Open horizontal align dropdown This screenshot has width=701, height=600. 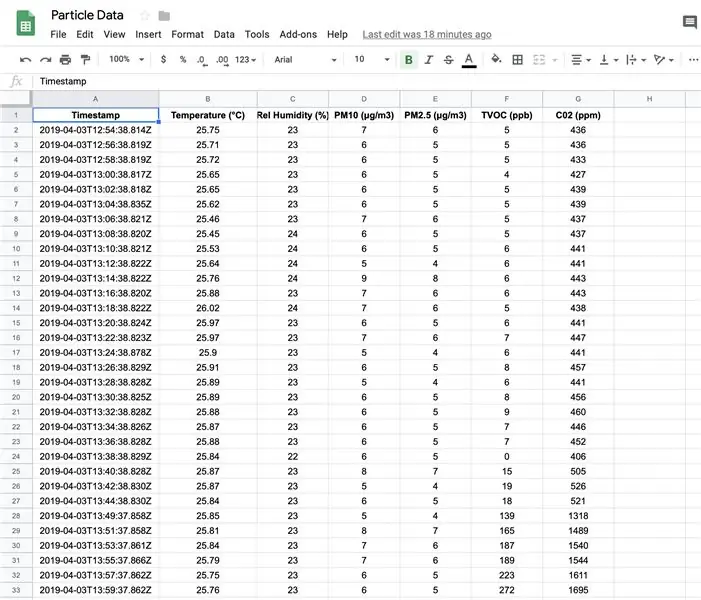[581, 59]
